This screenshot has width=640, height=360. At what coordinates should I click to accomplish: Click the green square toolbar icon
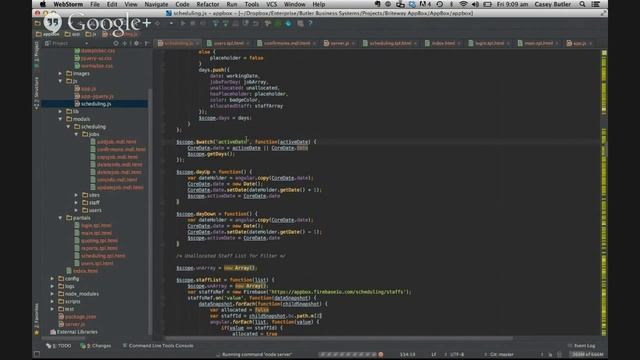point(278,24)
